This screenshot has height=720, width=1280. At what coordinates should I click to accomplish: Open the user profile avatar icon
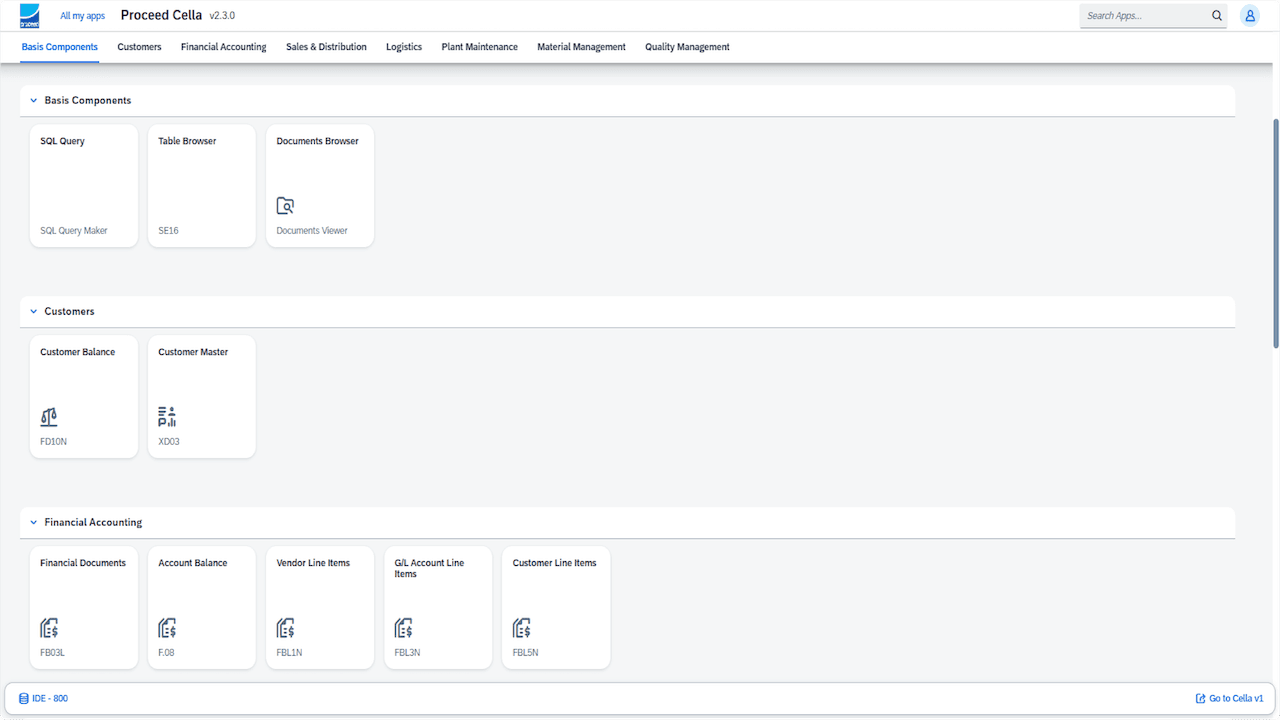[x=1249, y=16]
